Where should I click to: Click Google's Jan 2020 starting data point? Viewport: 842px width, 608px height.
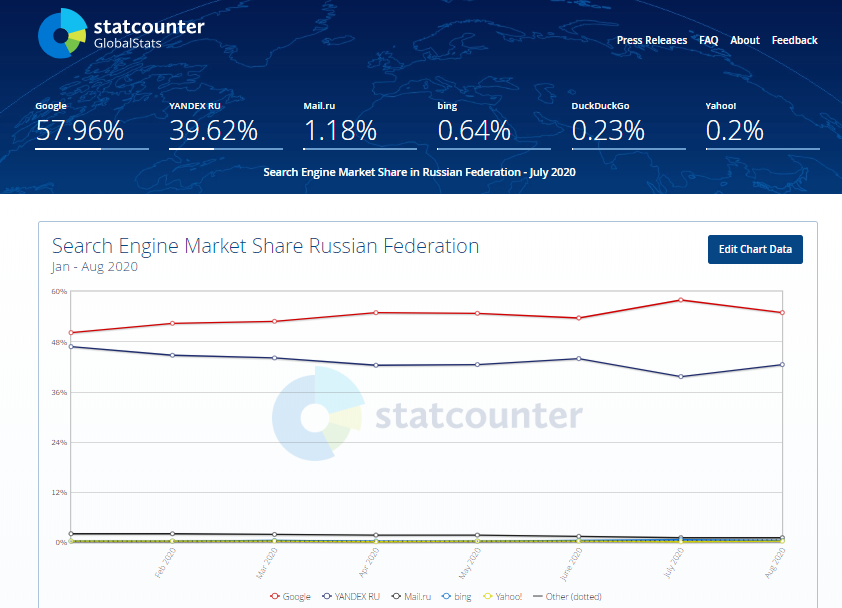point(71,332)
